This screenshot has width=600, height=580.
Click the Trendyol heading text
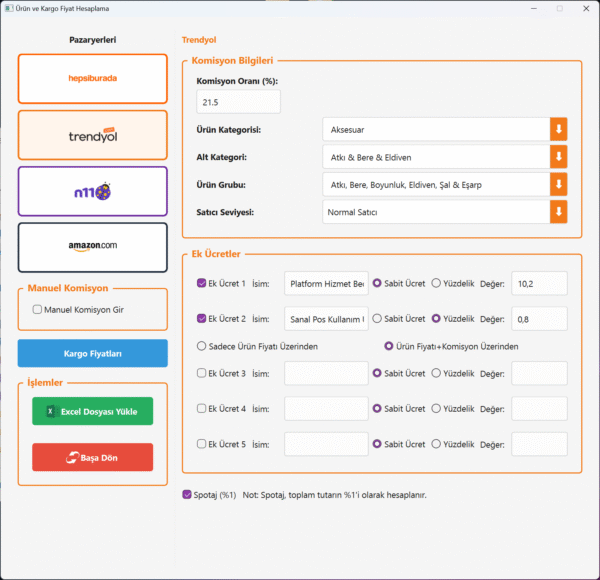coord(199,40)
